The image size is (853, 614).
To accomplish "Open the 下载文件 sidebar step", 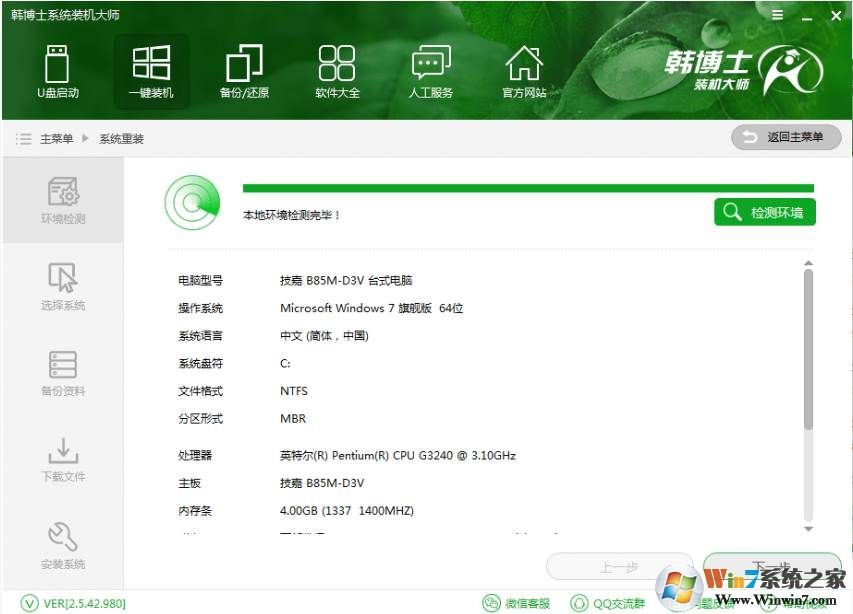I will click(x=62, y=460).
